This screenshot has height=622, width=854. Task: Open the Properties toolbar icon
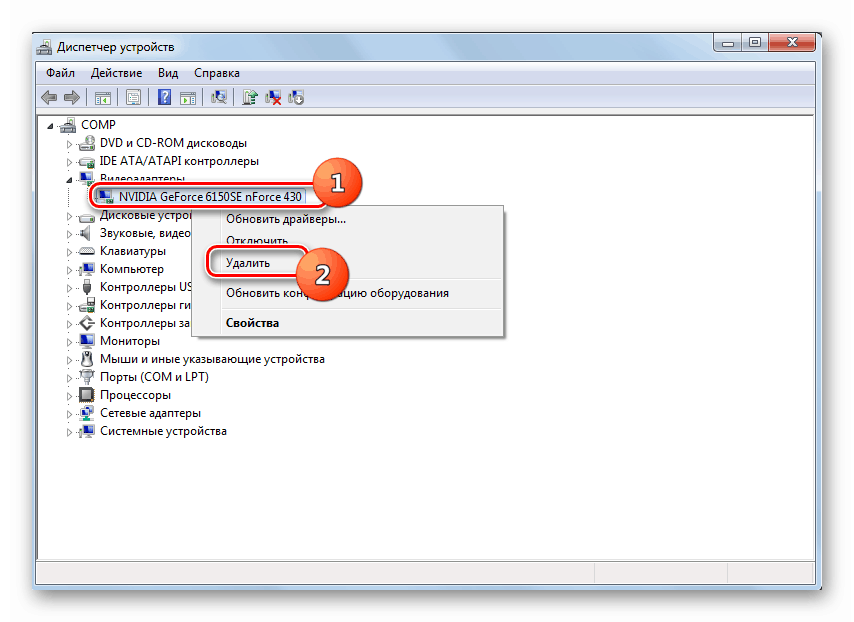pyautogui.click(x=133, y=98)
